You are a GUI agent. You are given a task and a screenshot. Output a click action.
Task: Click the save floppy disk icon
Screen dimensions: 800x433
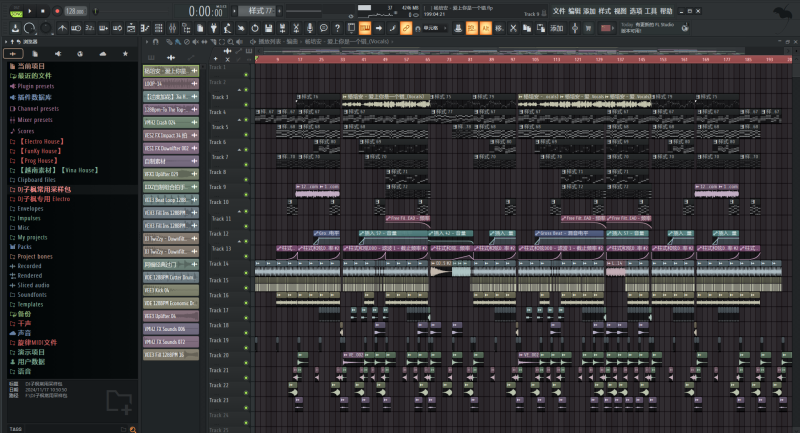[x=268, y=28]
